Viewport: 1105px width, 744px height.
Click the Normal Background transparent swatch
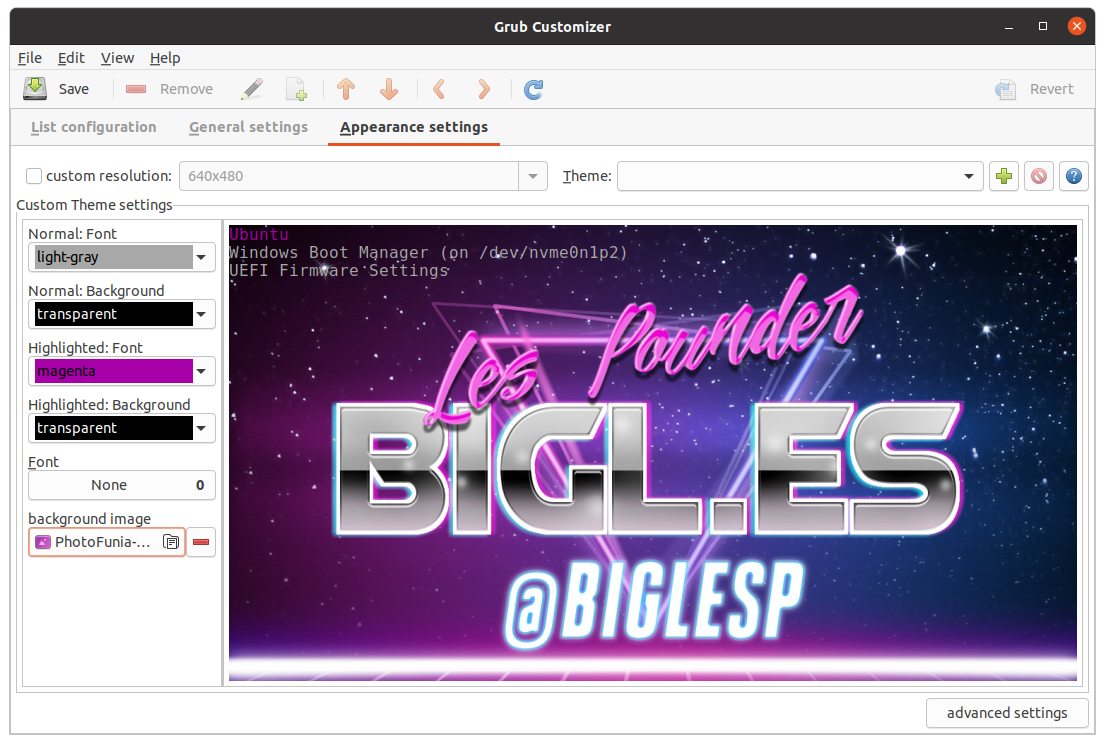tap(113, 314)
